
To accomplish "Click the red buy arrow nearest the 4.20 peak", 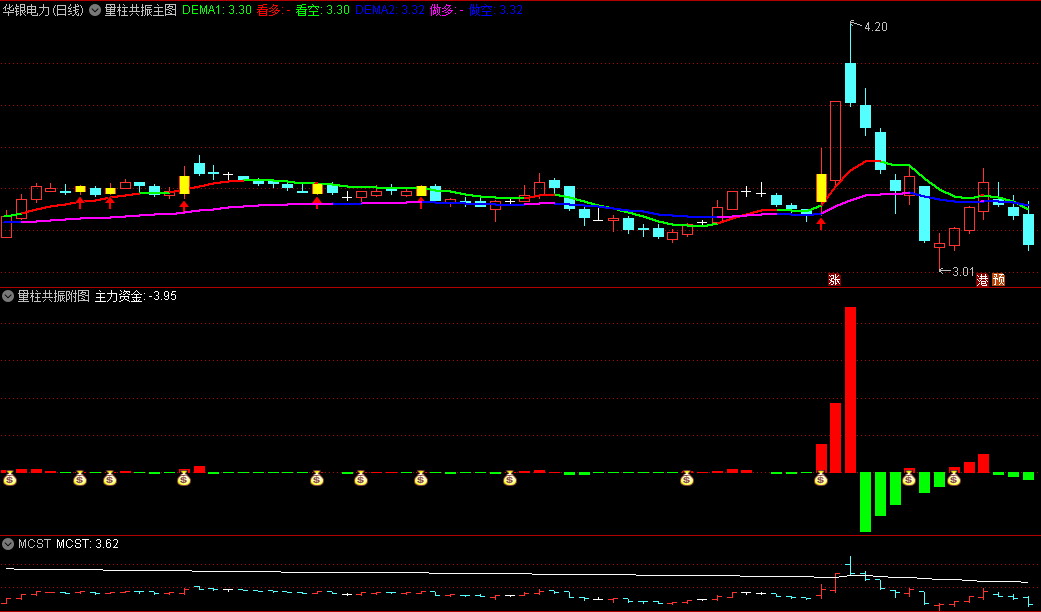I will click(x=821, y=224).
